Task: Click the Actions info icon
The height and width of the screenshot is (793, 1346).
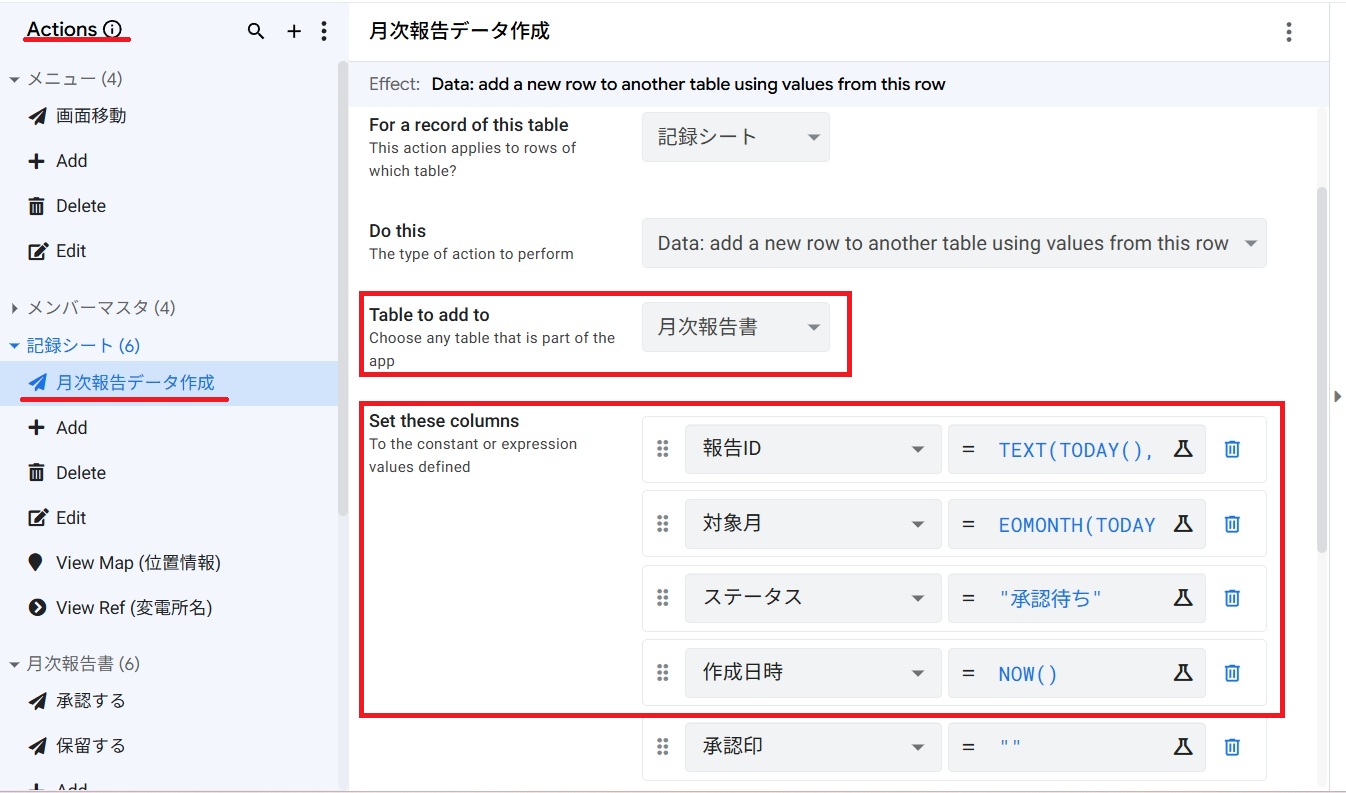Action: (x=112, y=30)
